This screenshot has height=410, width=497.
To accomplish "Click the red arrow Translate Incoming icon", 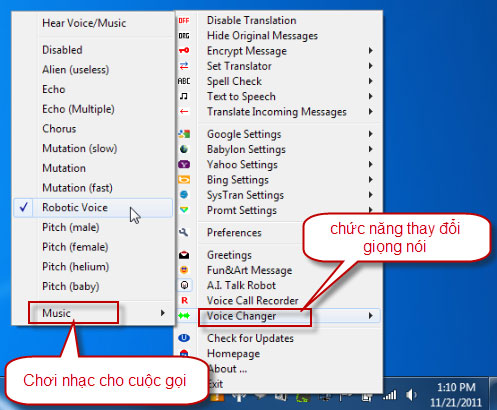I will (184, 112).
